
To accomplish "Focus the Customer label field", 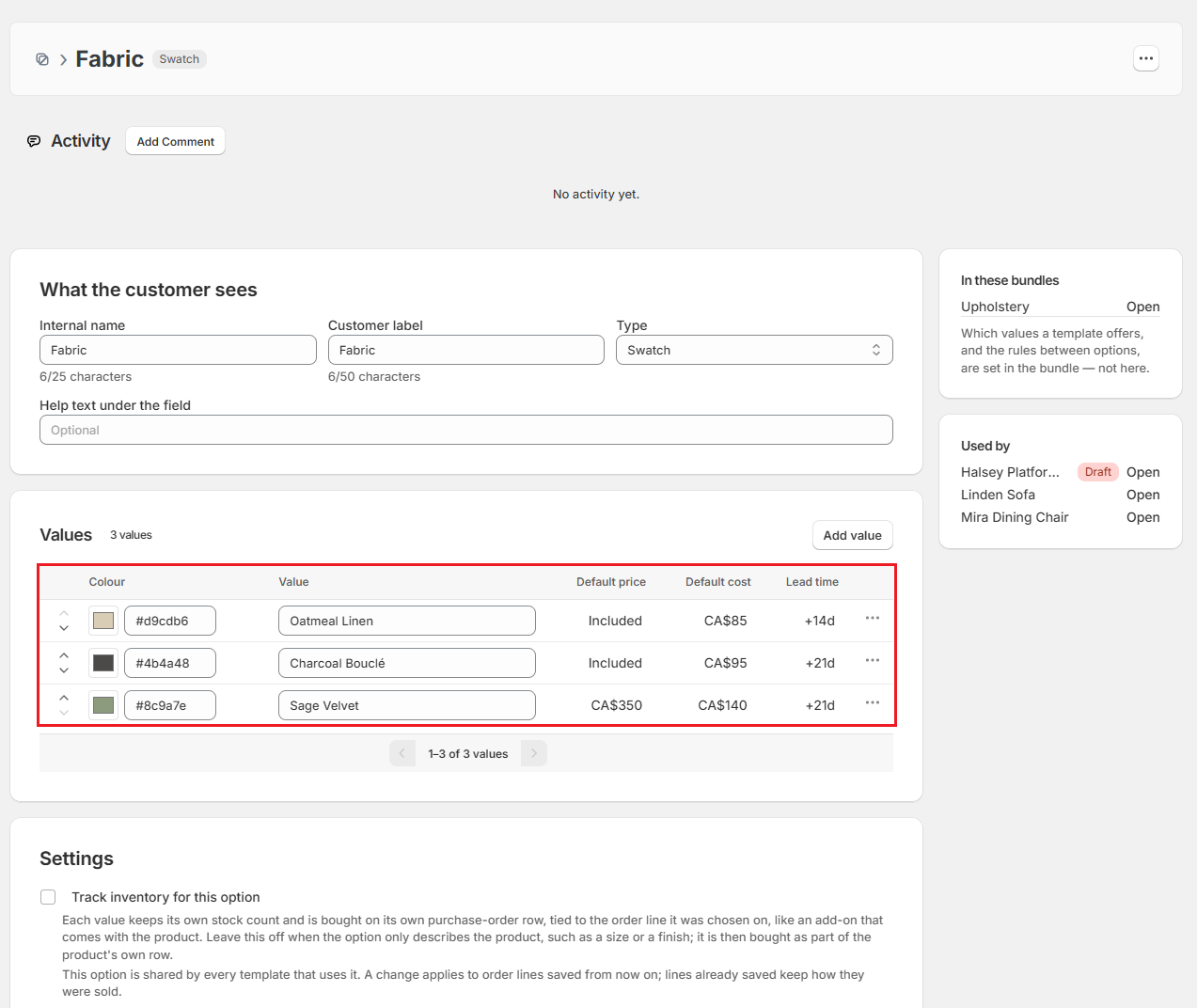I will point(465,350).
